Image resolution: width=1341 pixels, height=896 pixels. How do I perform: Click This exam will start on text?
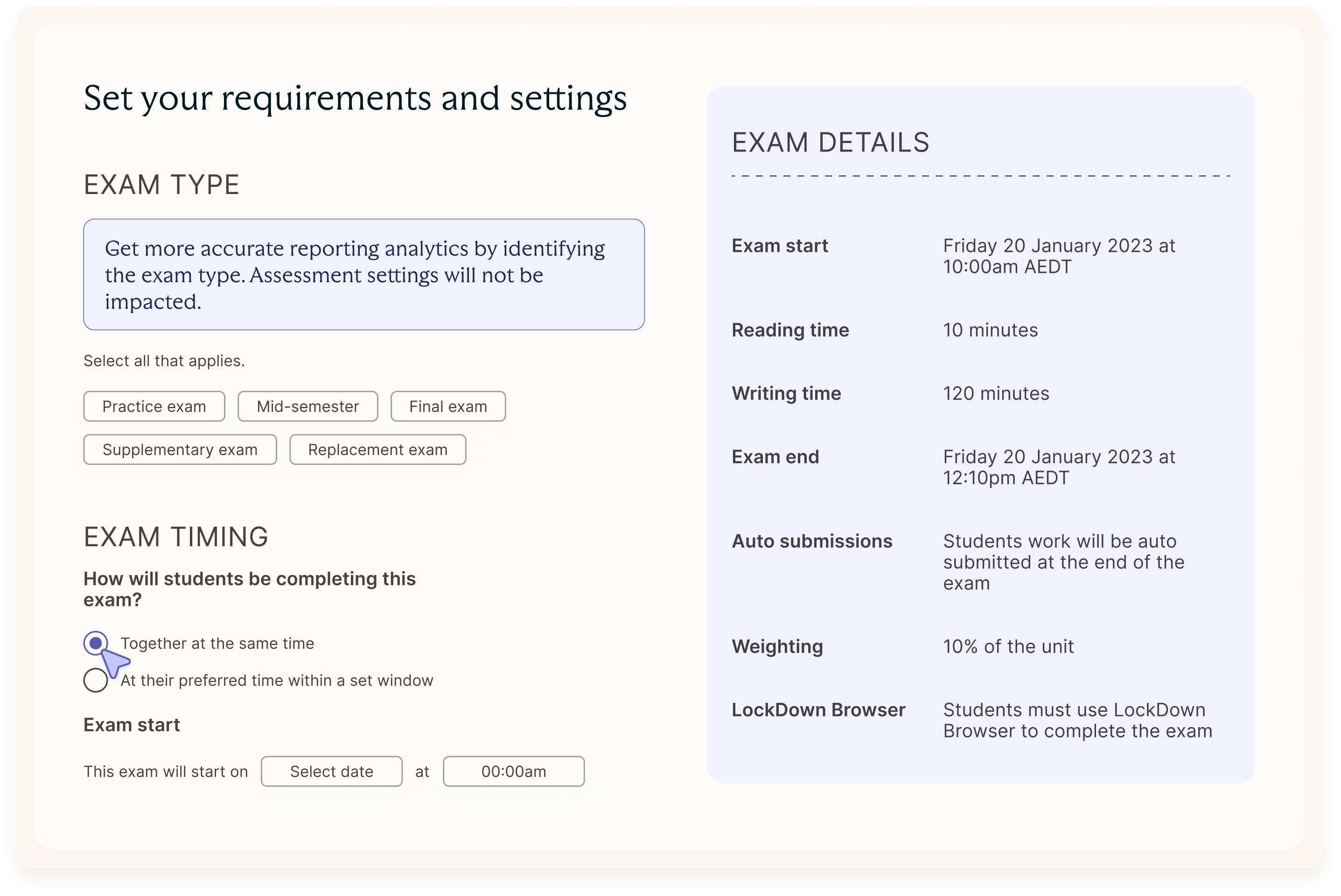point(166,772)
